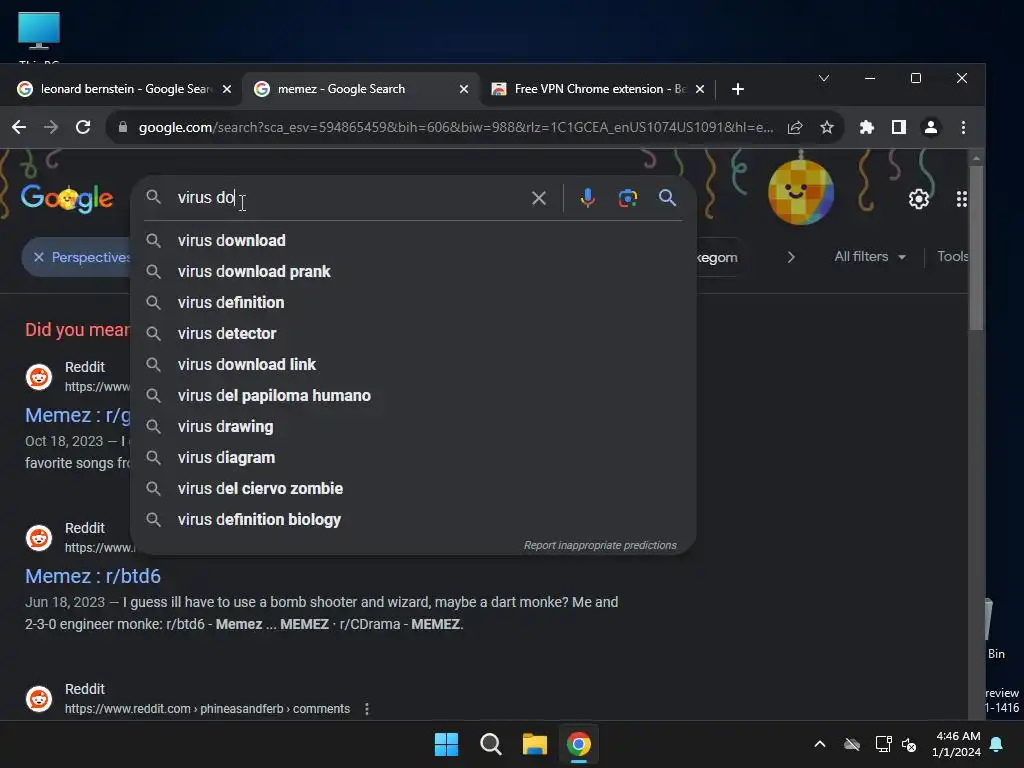
Task: Select suggestion virus del ciervo zombie
Action: tap(413, 488)
